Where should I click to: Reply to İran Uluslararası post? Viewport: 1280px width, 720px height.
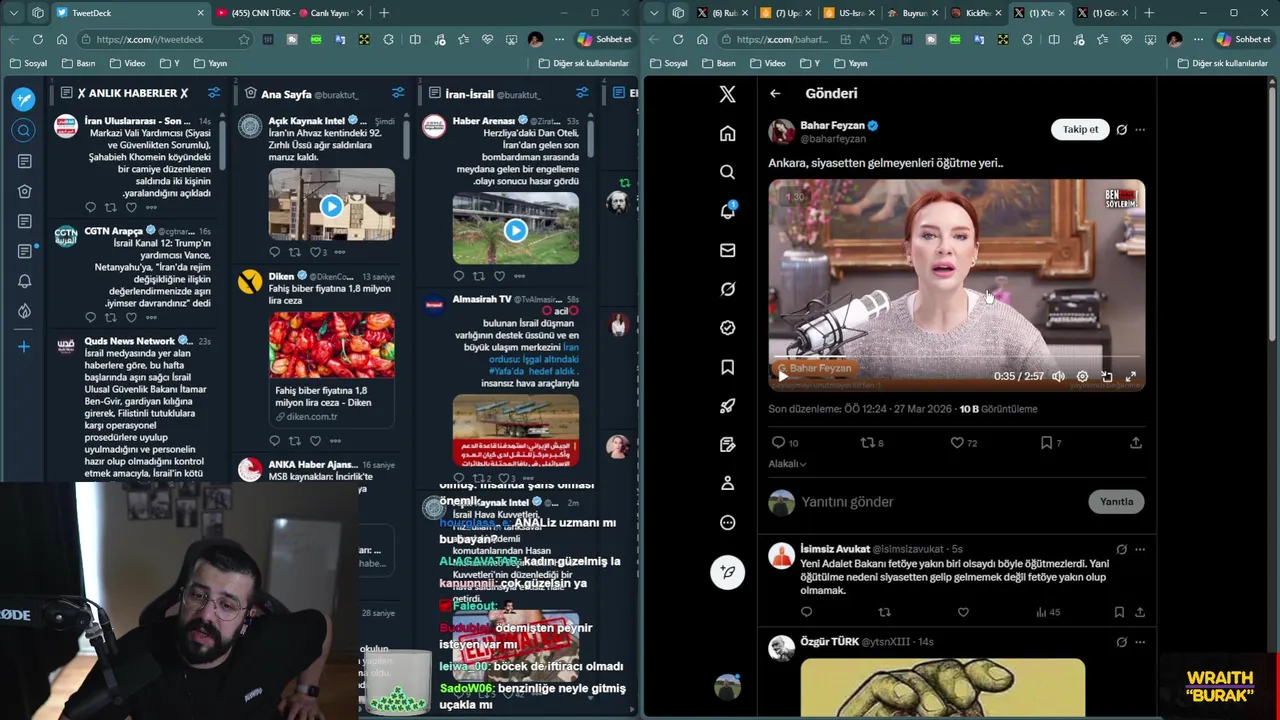[x=90, y=207]
